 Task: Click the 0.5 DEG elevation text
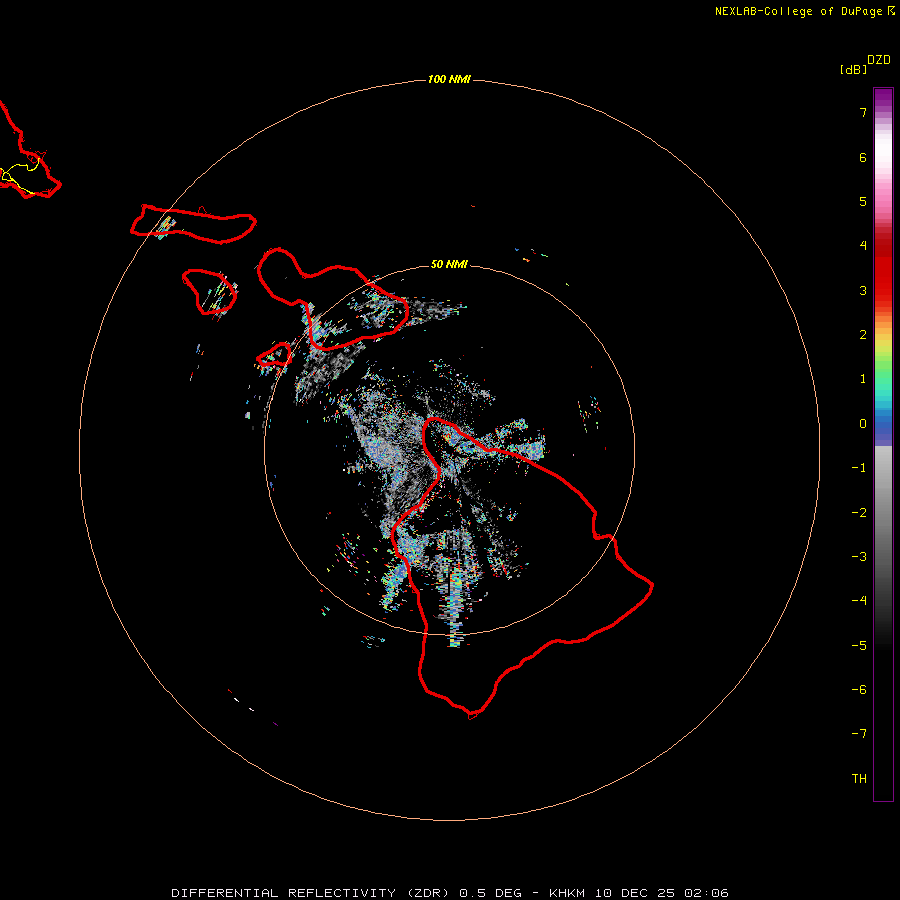click(x=491, y=893)
